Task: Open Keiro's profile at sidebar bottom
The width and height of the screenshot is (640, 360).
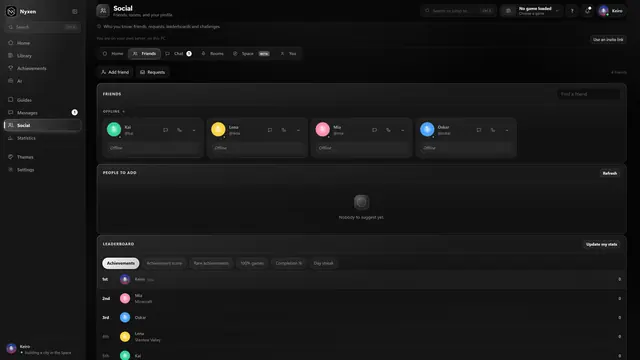Action: pyautogui.click(x=42, y=349)
